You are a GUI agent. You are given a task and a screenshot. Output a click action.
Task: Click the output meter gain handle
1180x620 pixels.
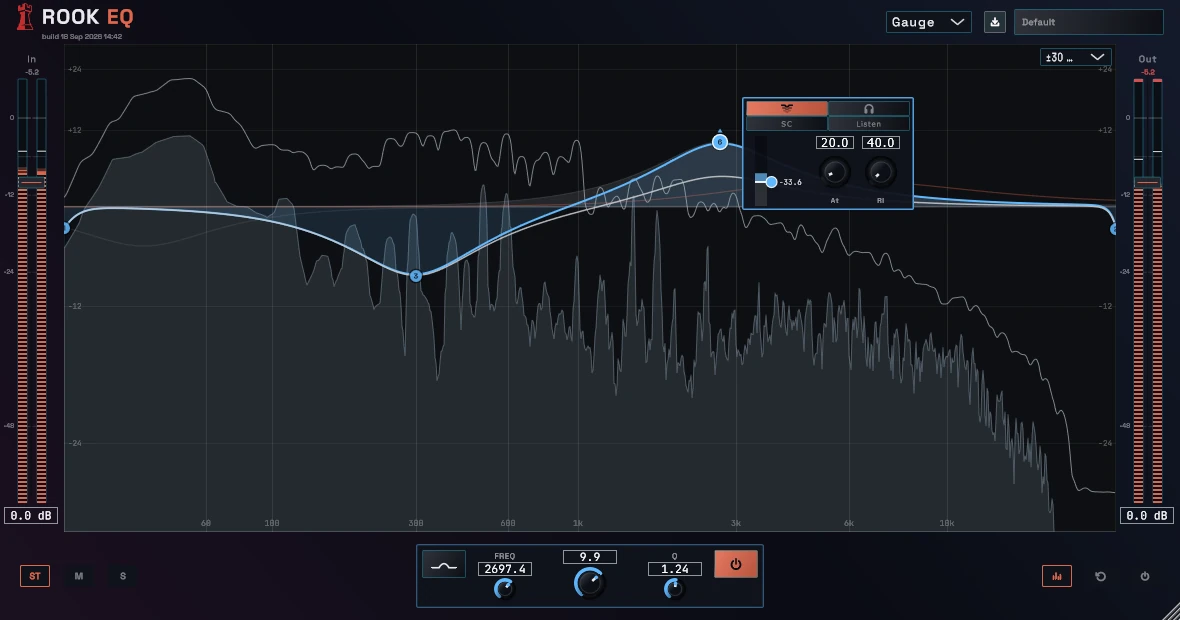[x=1148, y=183]
